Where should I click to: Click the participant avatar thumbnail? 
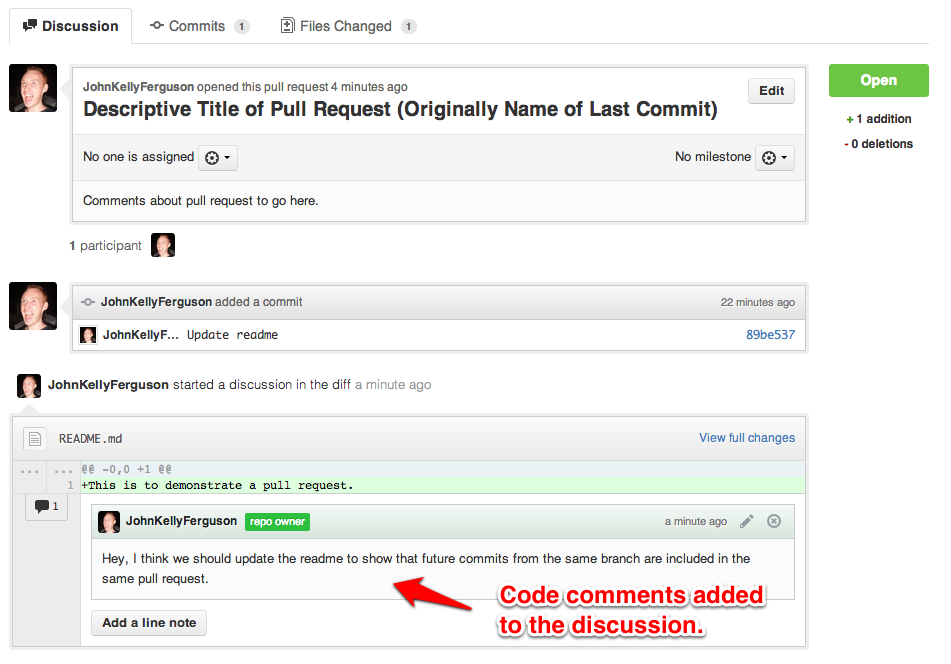point(163,246)
